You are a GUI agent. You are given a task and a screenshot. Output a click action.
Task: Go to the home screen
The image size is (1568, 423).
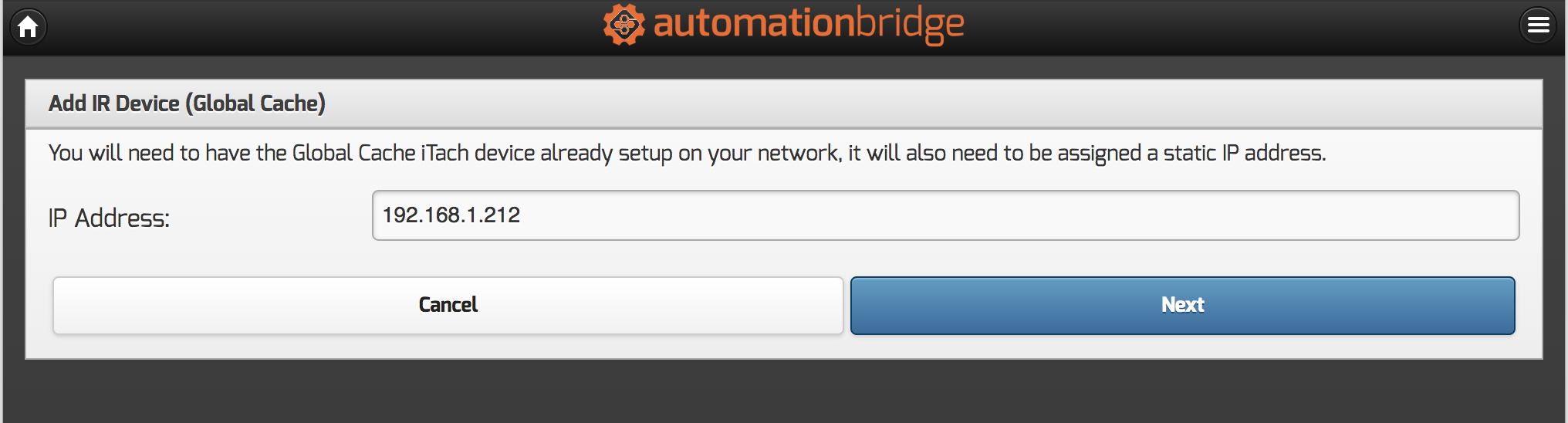pos(28,27)
